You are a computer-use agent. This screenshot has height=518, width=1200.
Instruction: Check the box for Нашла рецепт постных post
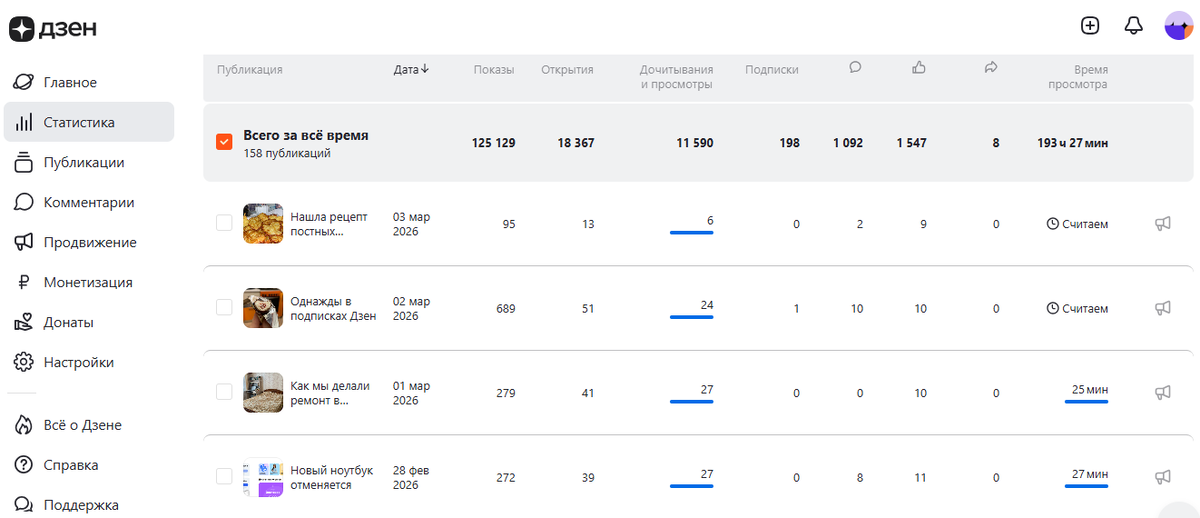click(x=225, y=224)
